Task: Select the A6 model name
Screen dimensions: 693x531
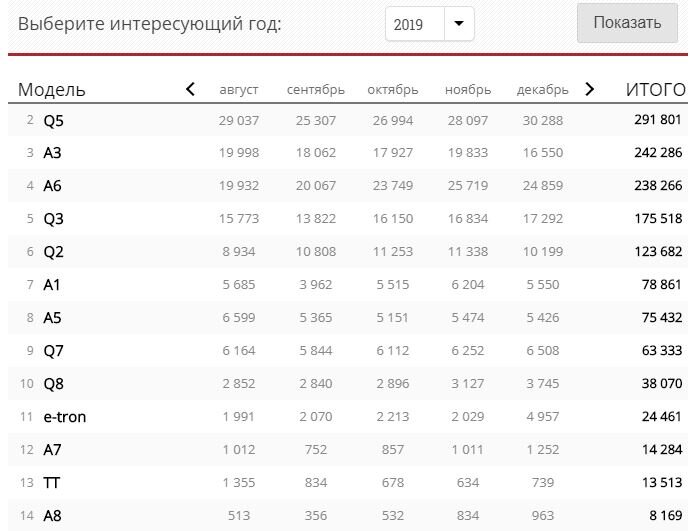Action: [52, 186]
